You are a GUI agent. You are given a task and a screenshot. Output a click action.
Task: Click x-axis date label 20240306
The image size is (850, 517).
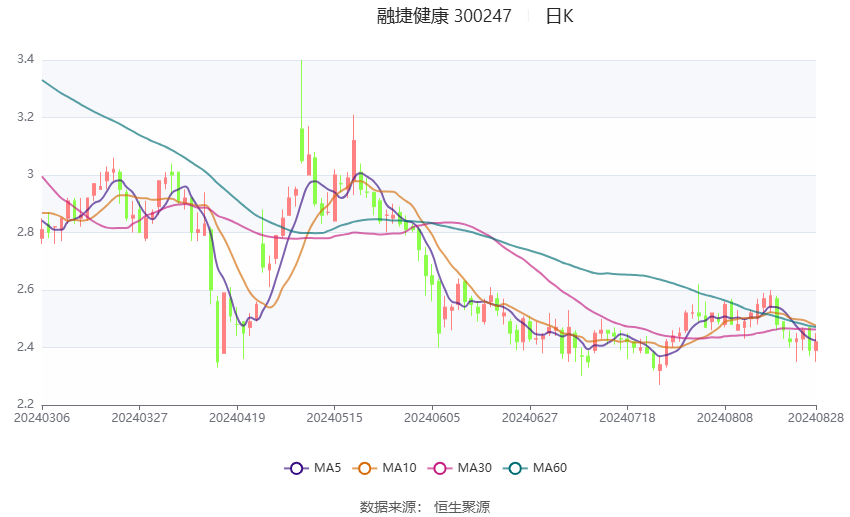(42, 418)
